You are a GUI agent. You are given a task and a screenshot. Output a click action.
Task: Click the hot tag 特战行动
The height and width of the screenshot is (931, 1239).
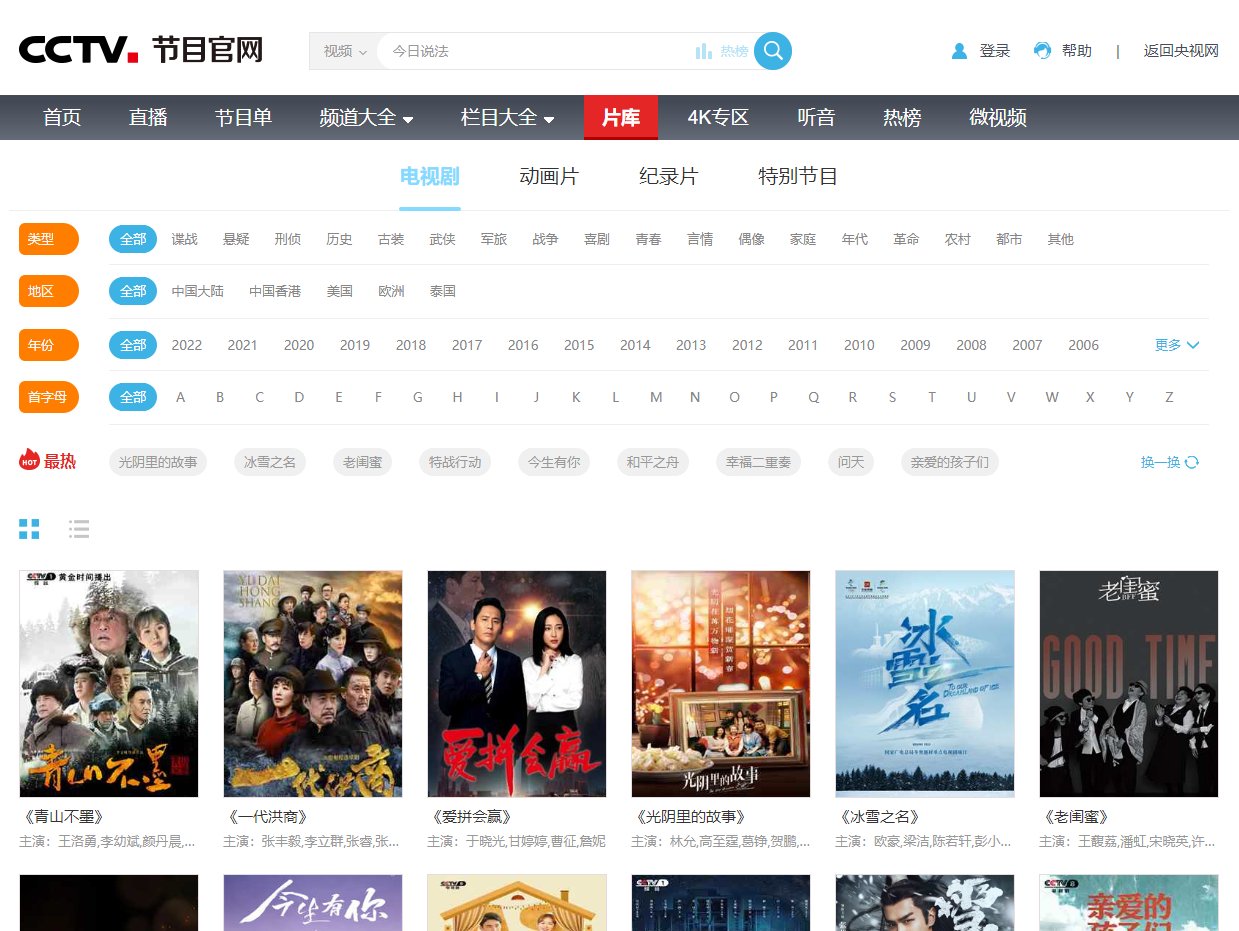[455, 462]
